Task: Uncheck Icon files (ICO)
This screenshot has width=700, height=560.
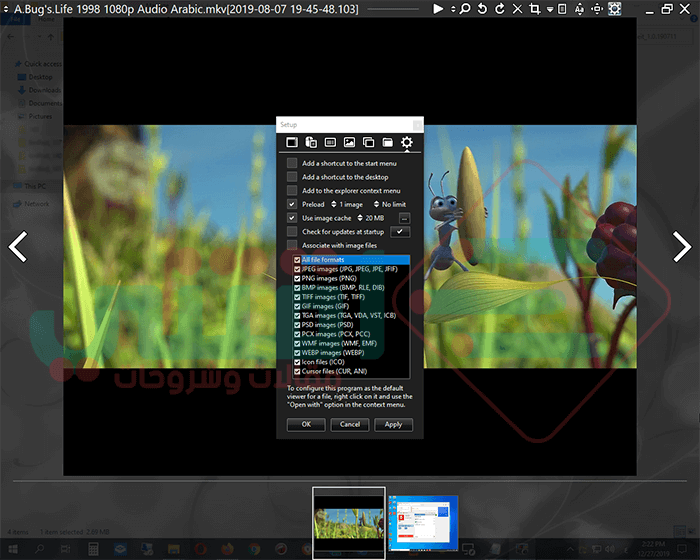Action: tap(297, 362)
